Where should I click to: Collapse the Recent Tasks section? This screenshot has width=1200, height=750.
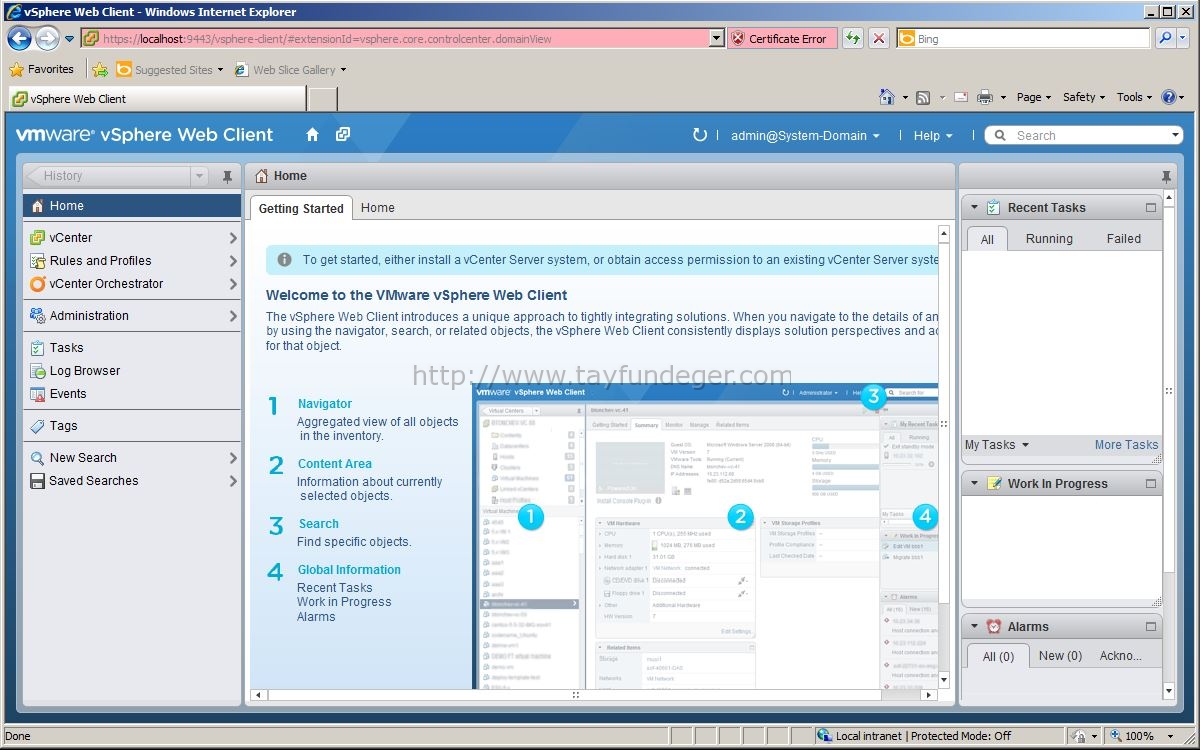(975, 208)
